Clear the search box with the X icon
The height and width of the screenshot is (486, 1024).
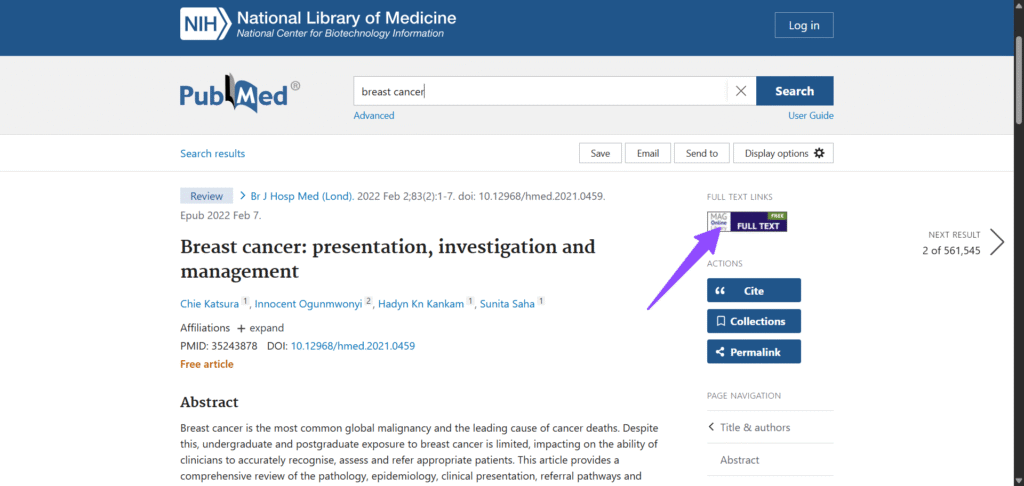pyautogui.click(x=741, y=91)
